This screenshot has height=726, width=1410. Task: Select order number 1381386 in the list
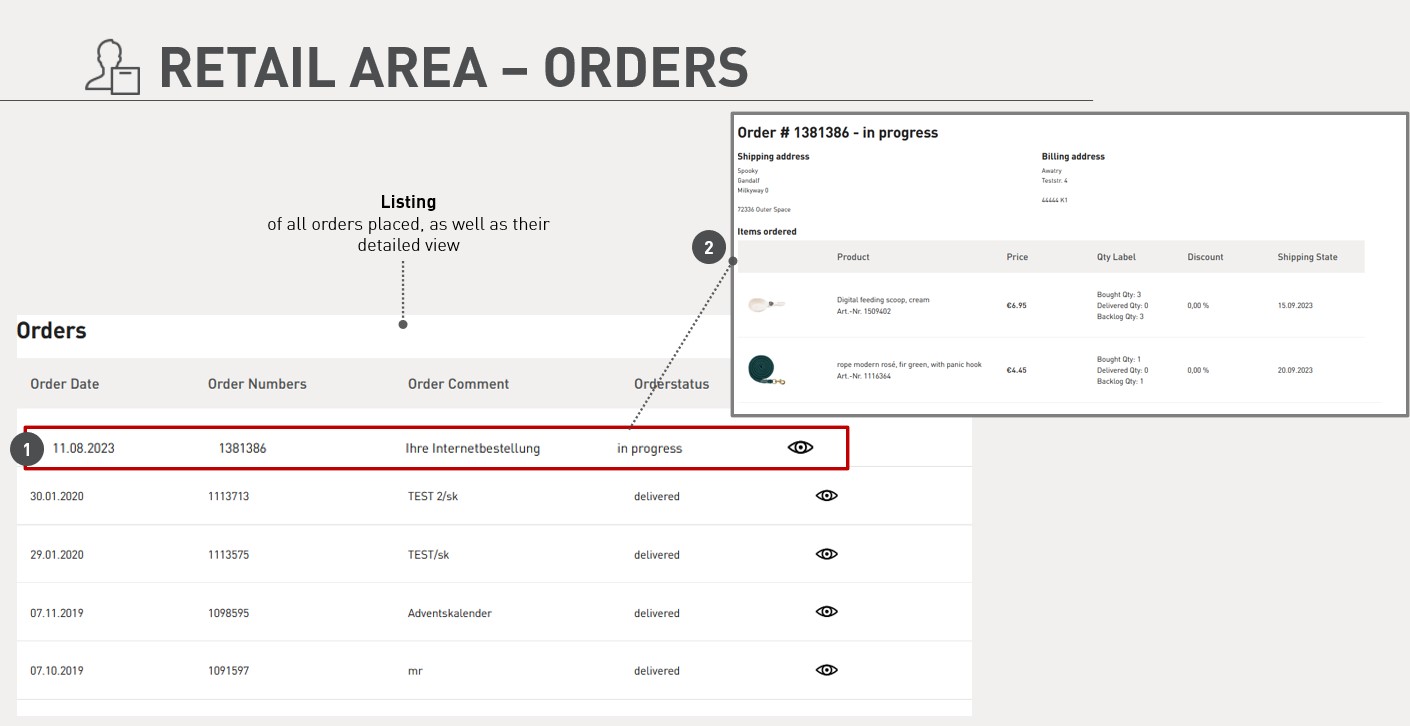[x=242, y=449]
